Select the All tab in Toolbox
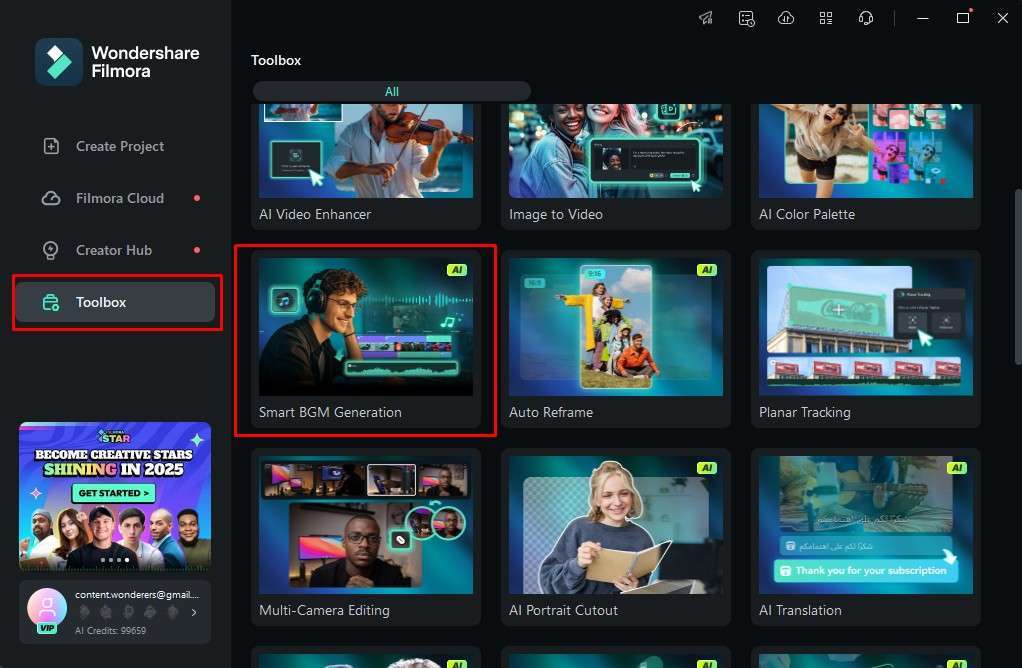Viewport: 1022px width, 668px height. [x=392, y=91]
